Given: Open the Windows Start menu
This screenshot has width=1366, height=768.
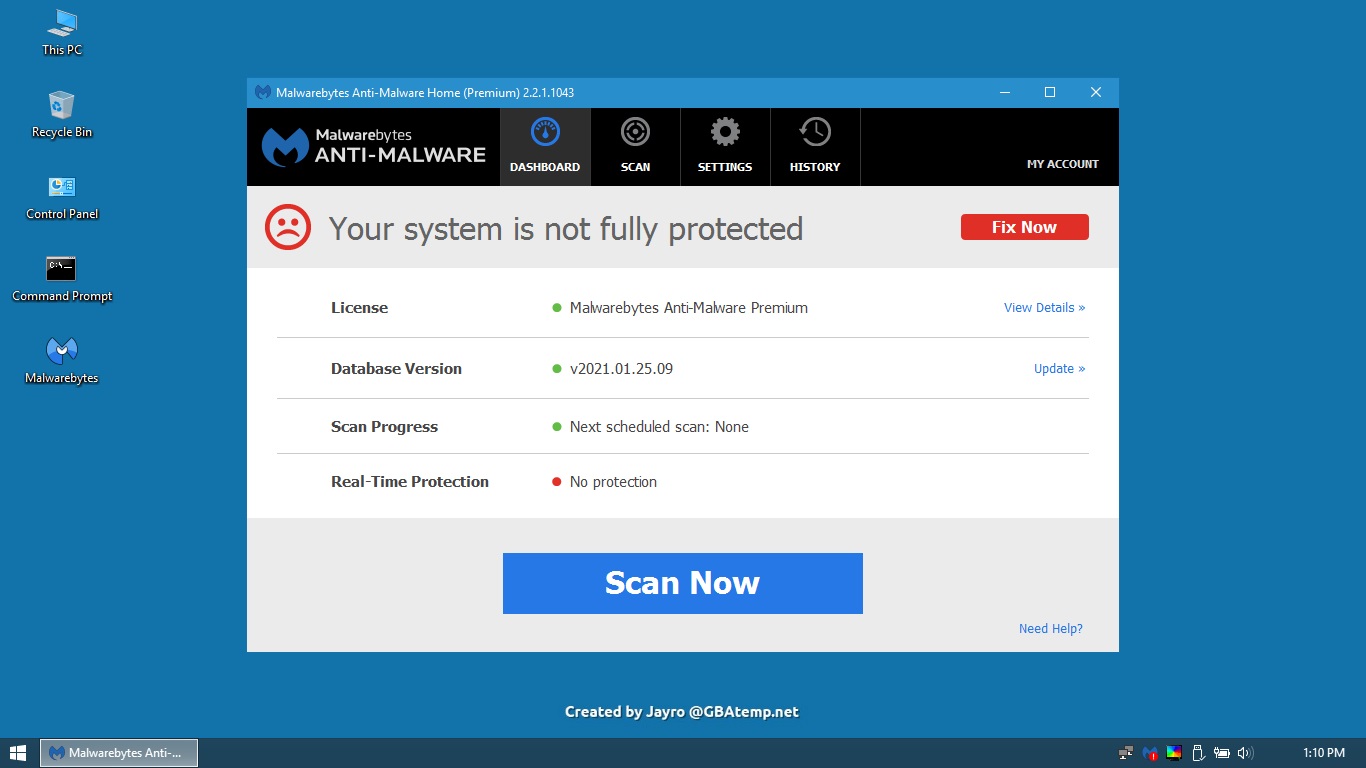Looking at the screenshot, I should (x=18, y=753).
